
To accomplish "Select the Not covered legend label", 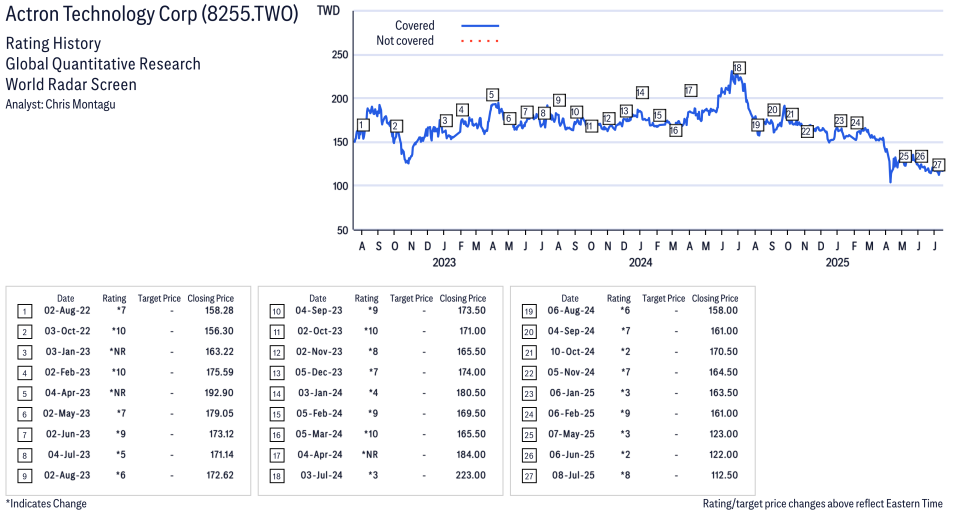I will coord(405,41).
